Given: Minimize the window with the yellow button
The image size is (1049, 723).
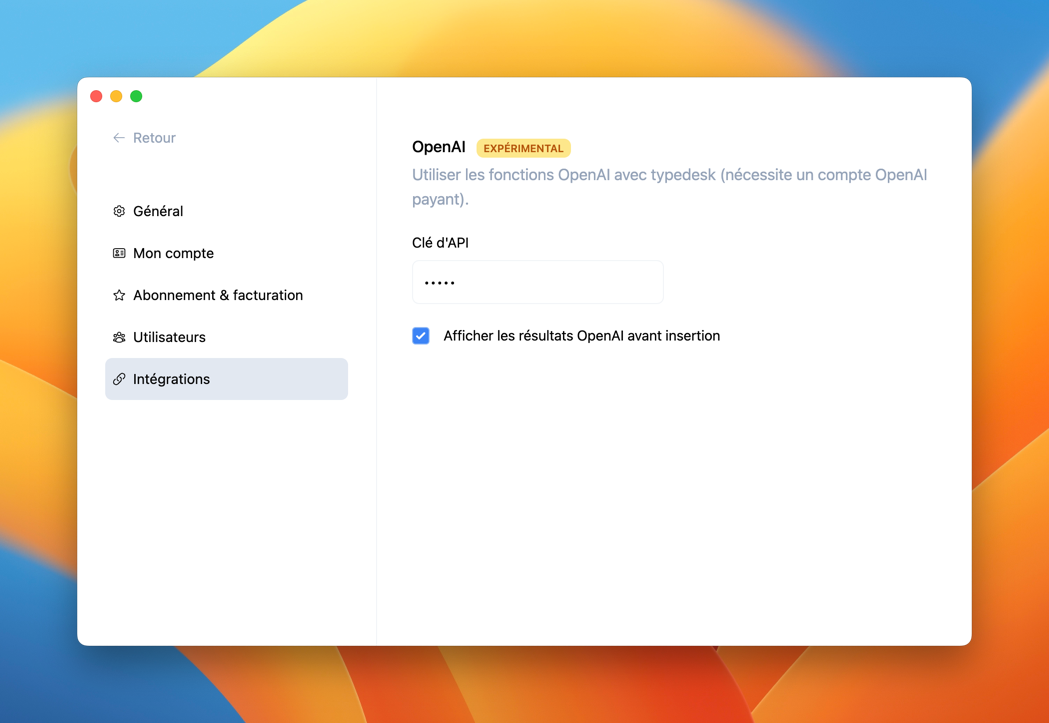Looking at the screenshot, I should (x=116, y=96).
